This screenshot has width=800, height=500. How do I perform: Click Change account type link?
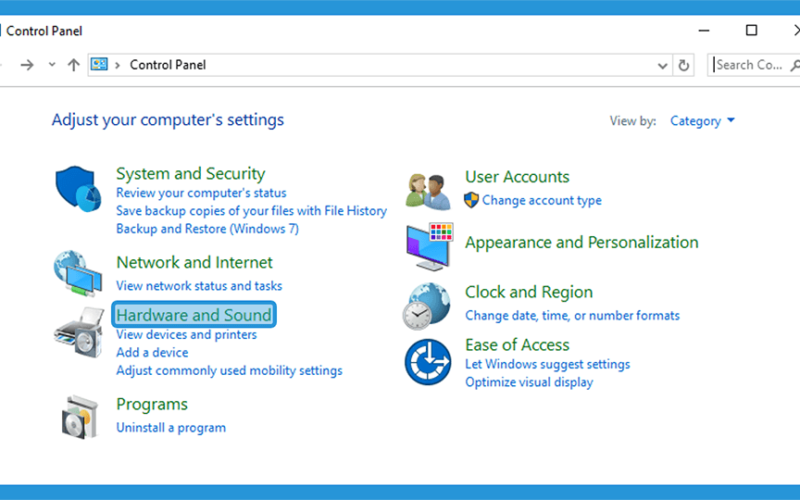(541, 201)
